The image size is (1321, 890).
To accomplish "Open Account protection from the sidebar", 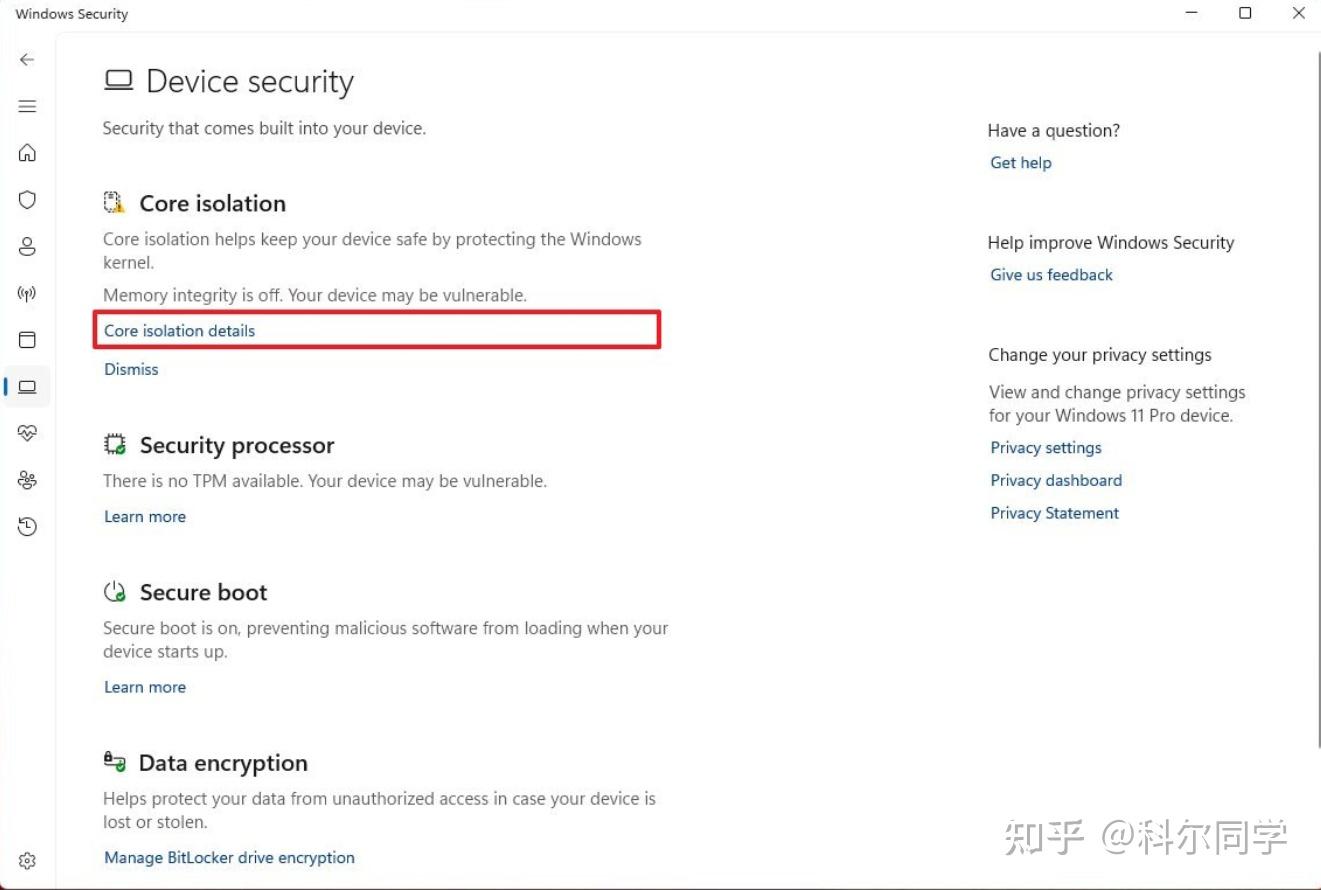I will click(x=27, y=246).
